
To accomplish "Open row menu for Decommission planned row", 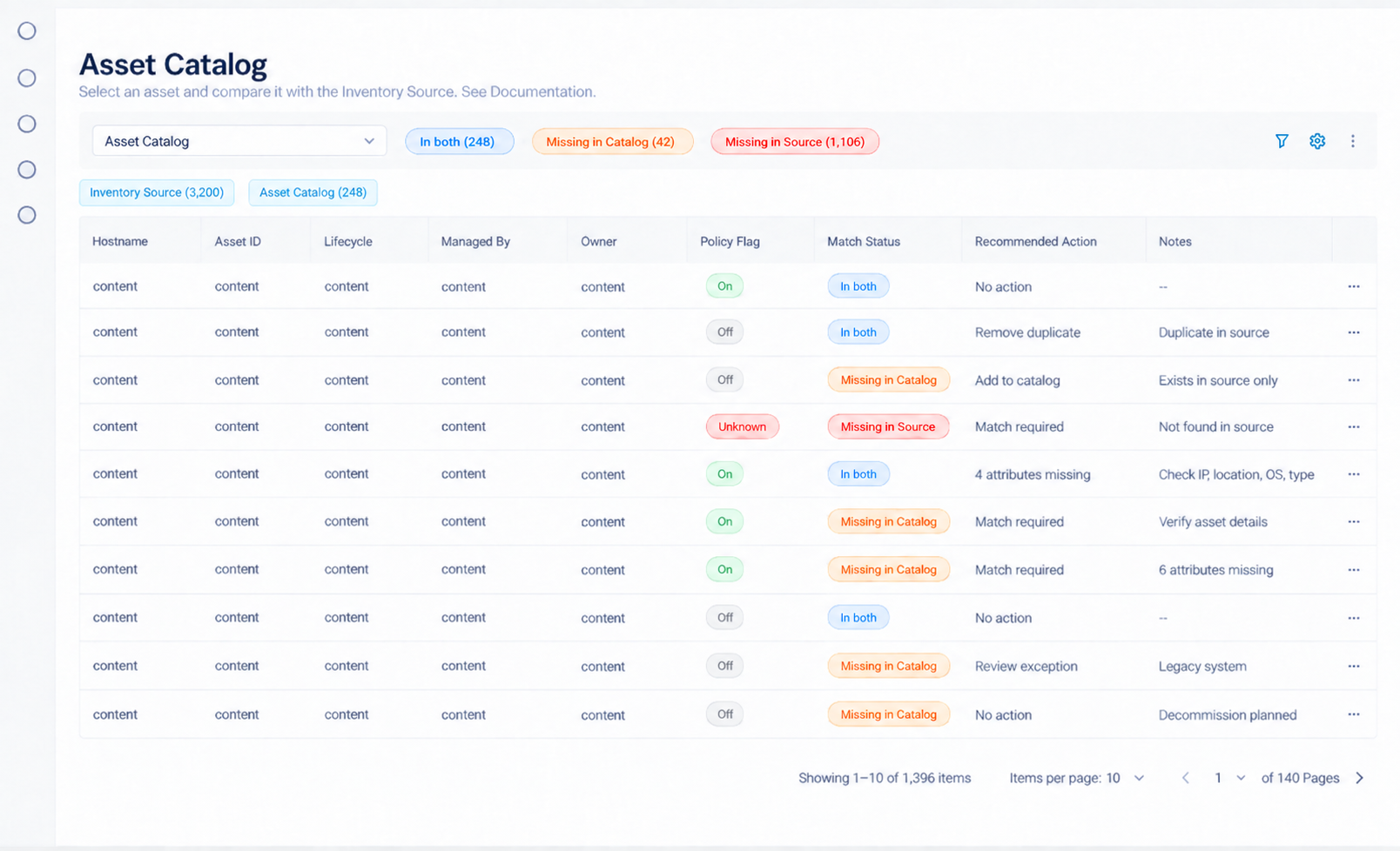I will pos(1354,714).
